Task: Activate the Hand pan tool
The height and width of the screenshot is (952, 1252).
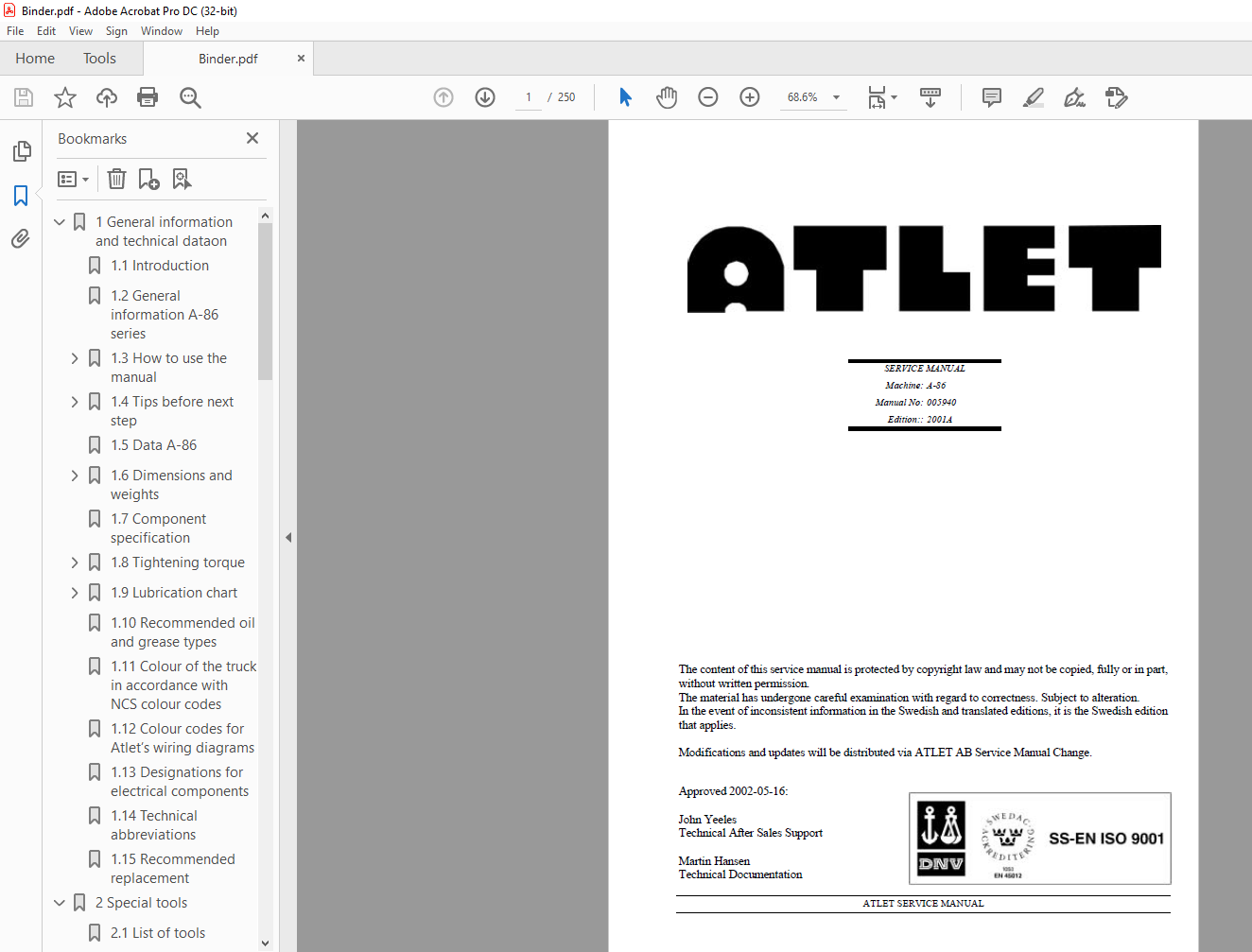Action: (x=667, y=97)
